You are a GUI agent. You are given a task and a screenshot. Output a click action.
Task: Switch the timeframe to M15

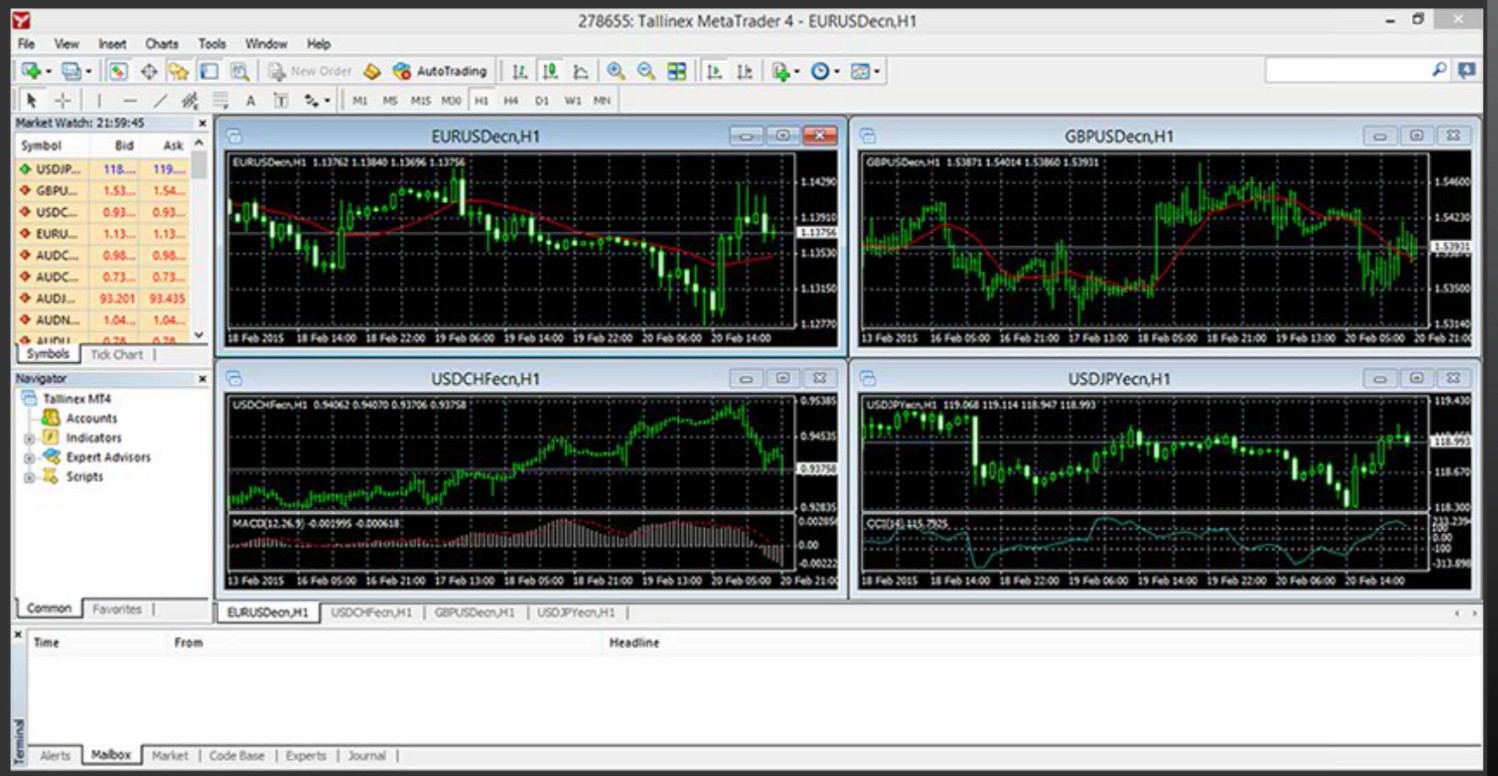pyautogui.click(x=421, y=100)
